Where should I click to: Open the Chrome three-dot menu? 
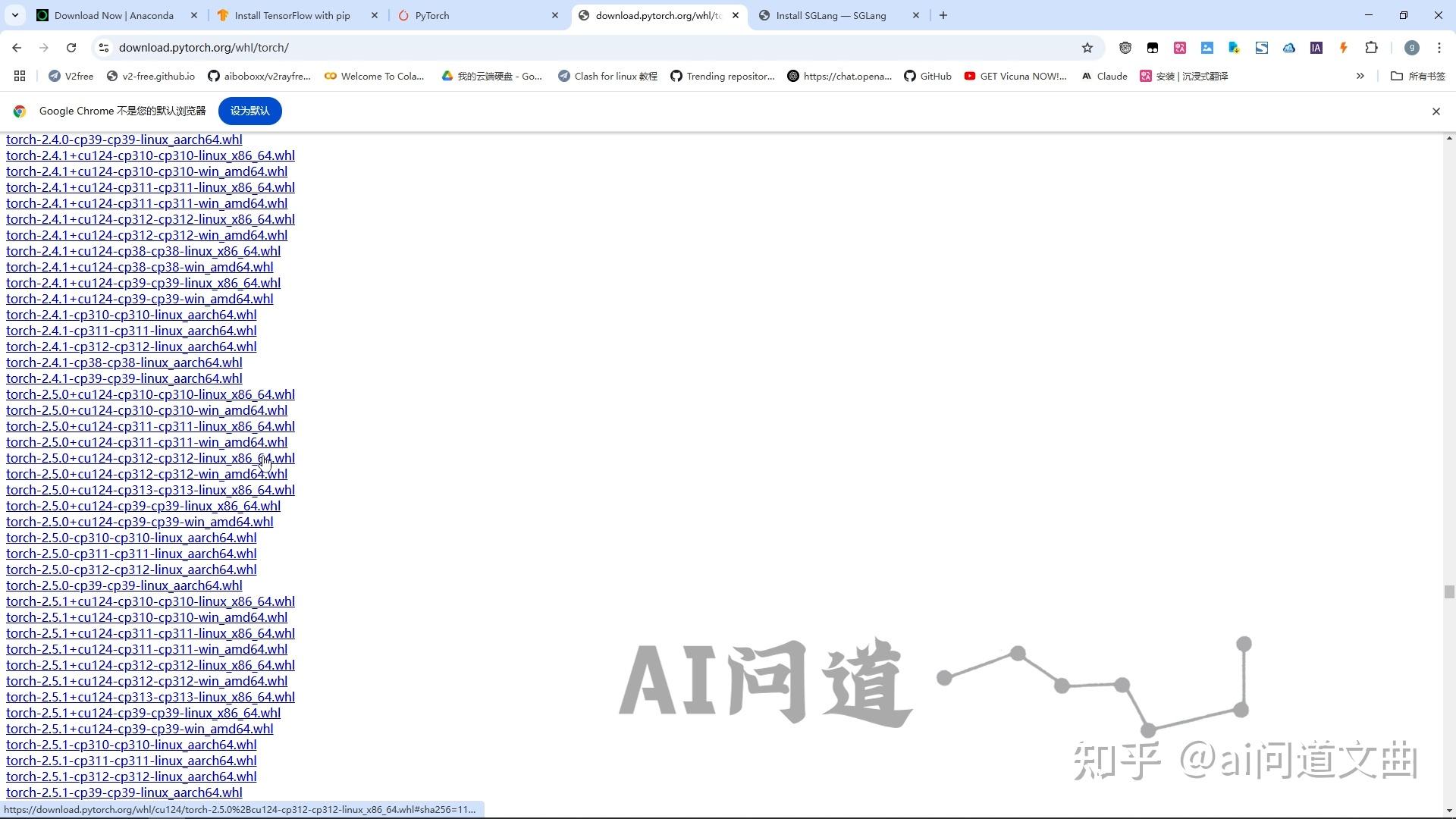(1439, 48)
